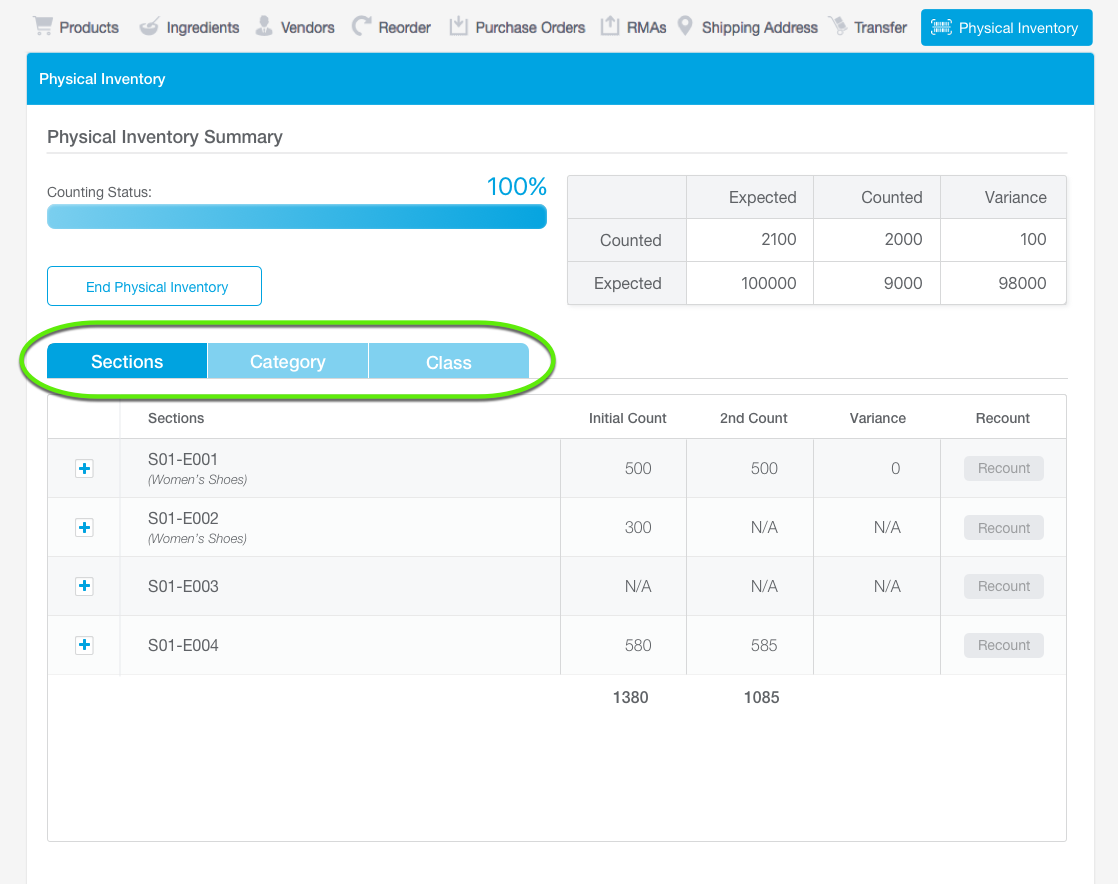Click initial count 580 for S01-E004

pyautogui.click(x=638, y=645)
